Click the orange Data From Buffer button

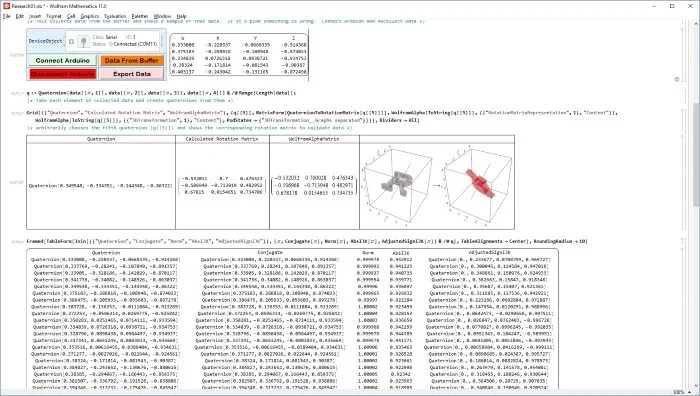[132, 60]
